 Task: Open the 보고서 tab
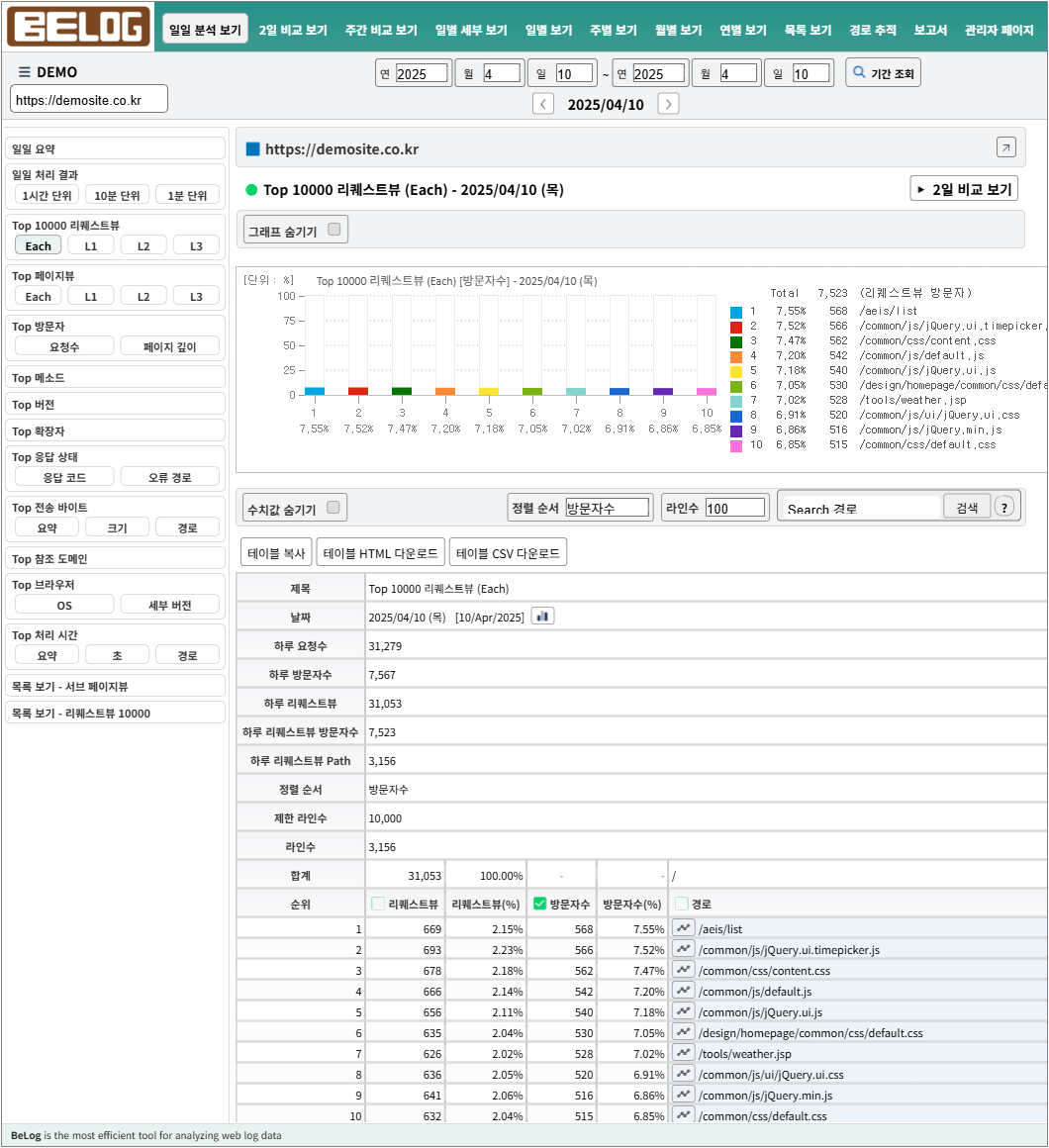pyautogui.click(x=930, y=30)
